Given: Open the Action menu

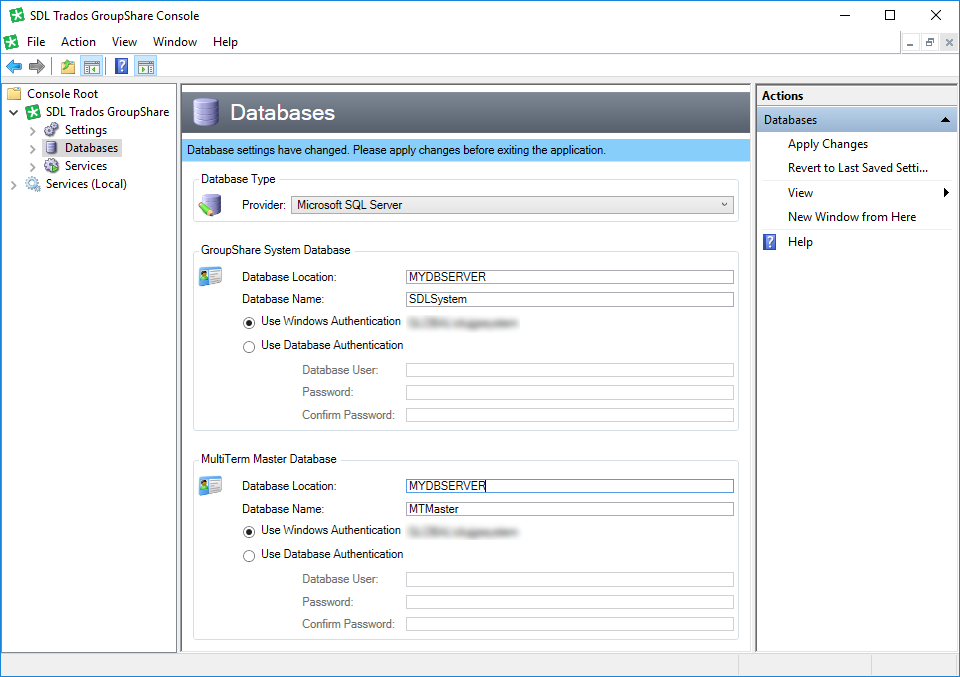Looking at the screenshot, I should click(x=78, y=42).
